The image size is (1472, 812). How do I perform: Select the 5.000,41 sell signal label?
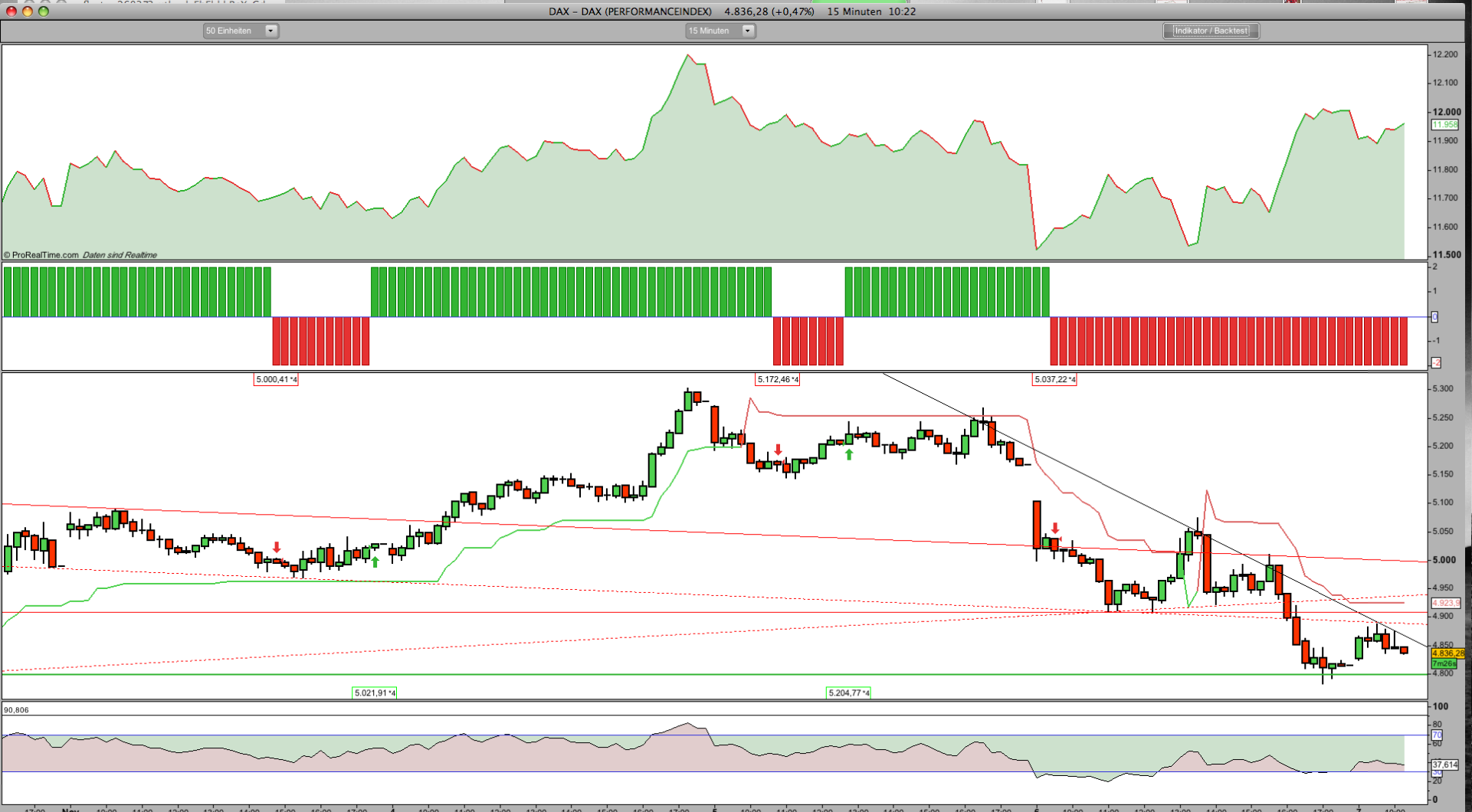pyautogui.click(x=276, y=379)
